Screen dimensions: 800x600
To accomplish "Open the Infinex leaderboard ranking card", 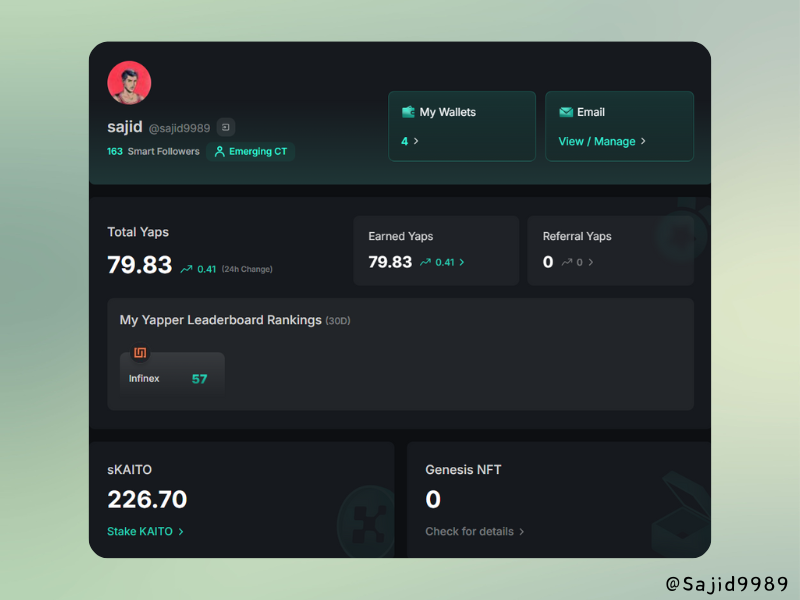I will pos(172,374).
